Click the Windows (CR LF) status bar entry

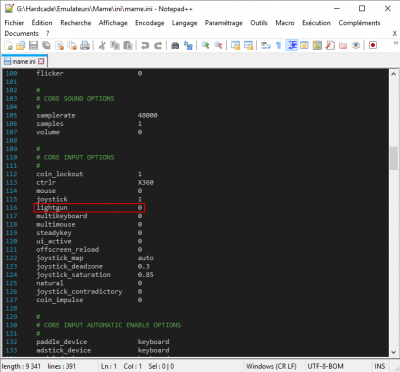tap(271, 366)
